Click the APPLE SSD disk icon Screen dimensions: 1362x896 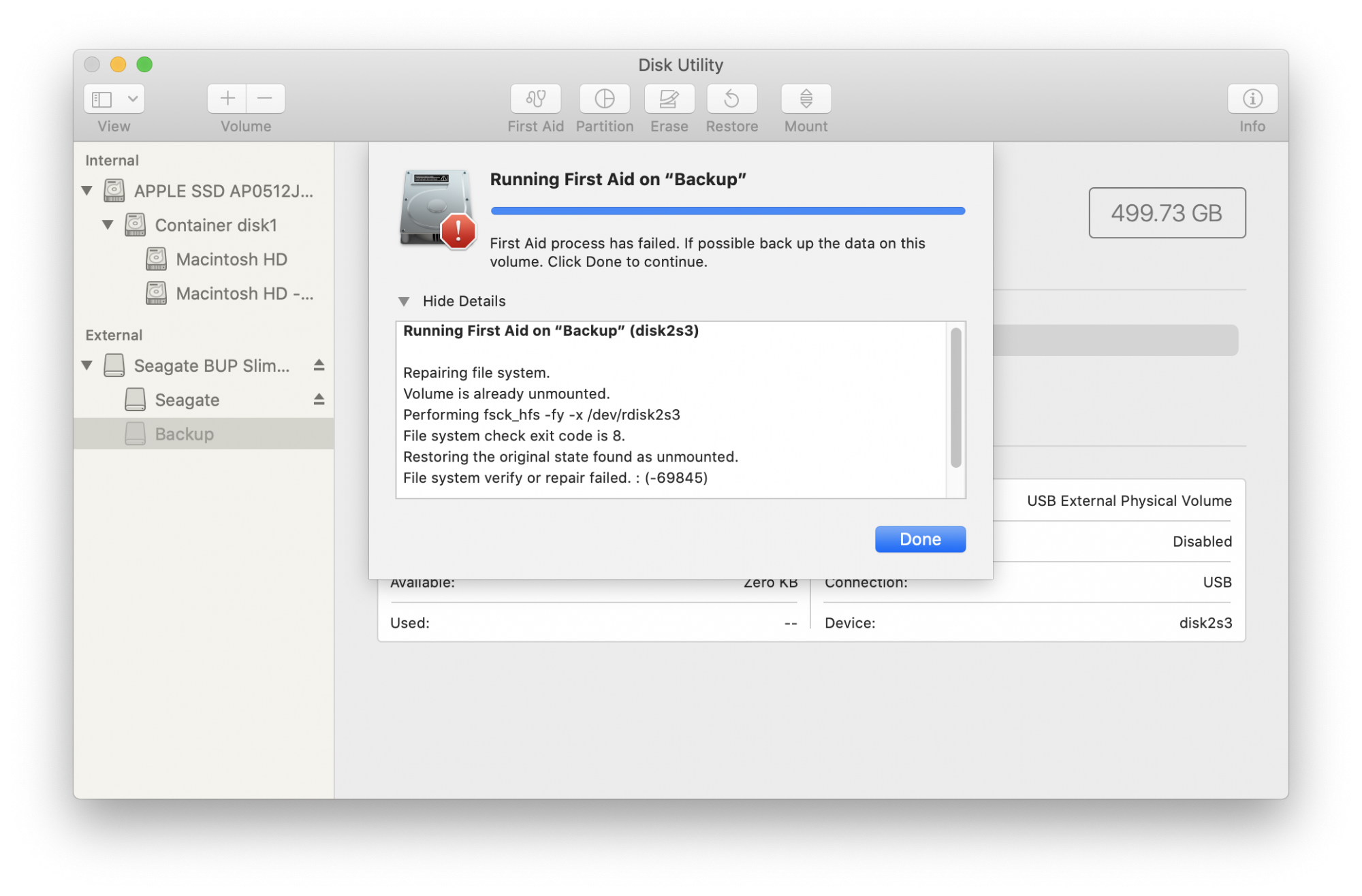[x=114, y=191]
